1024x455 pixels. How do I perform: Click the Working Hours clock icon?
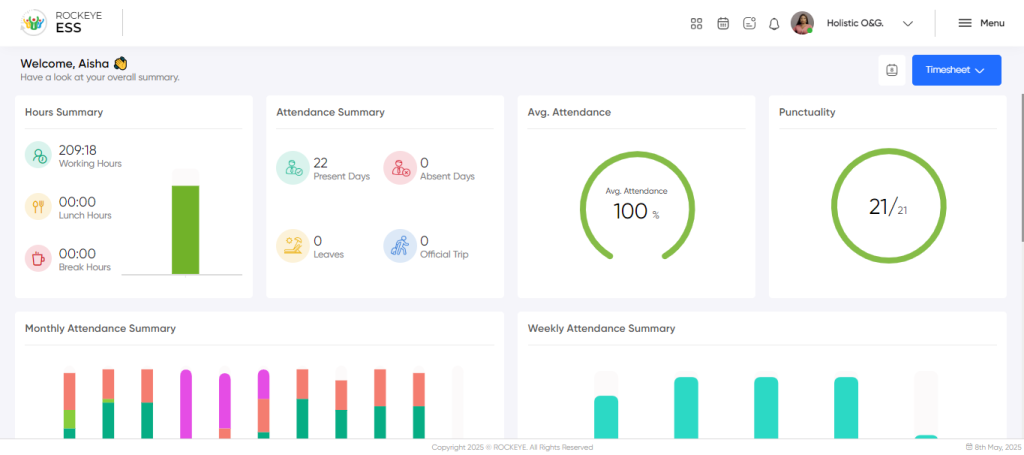(38, 155)
